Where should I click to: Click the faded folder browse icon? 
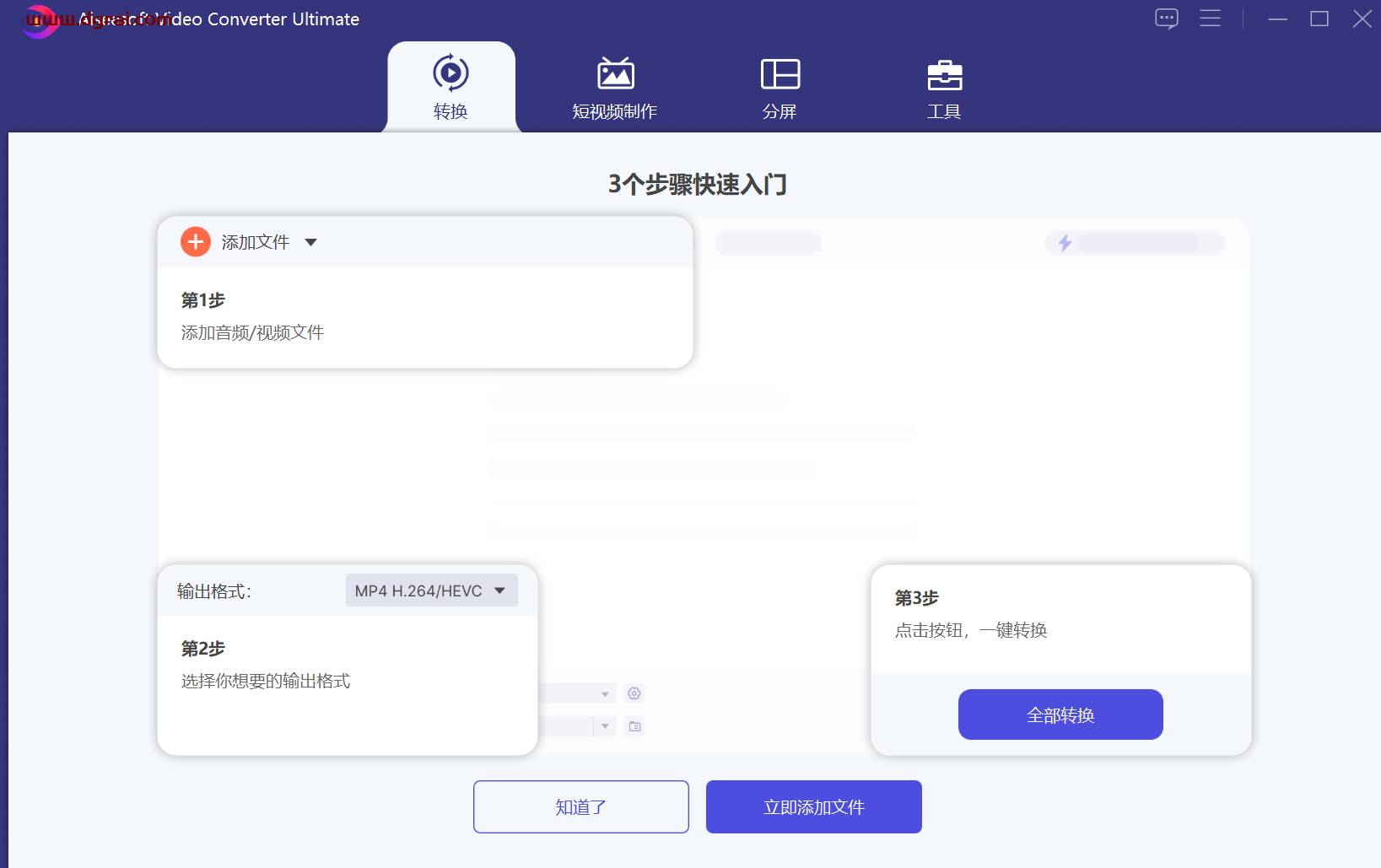[634, 726]
